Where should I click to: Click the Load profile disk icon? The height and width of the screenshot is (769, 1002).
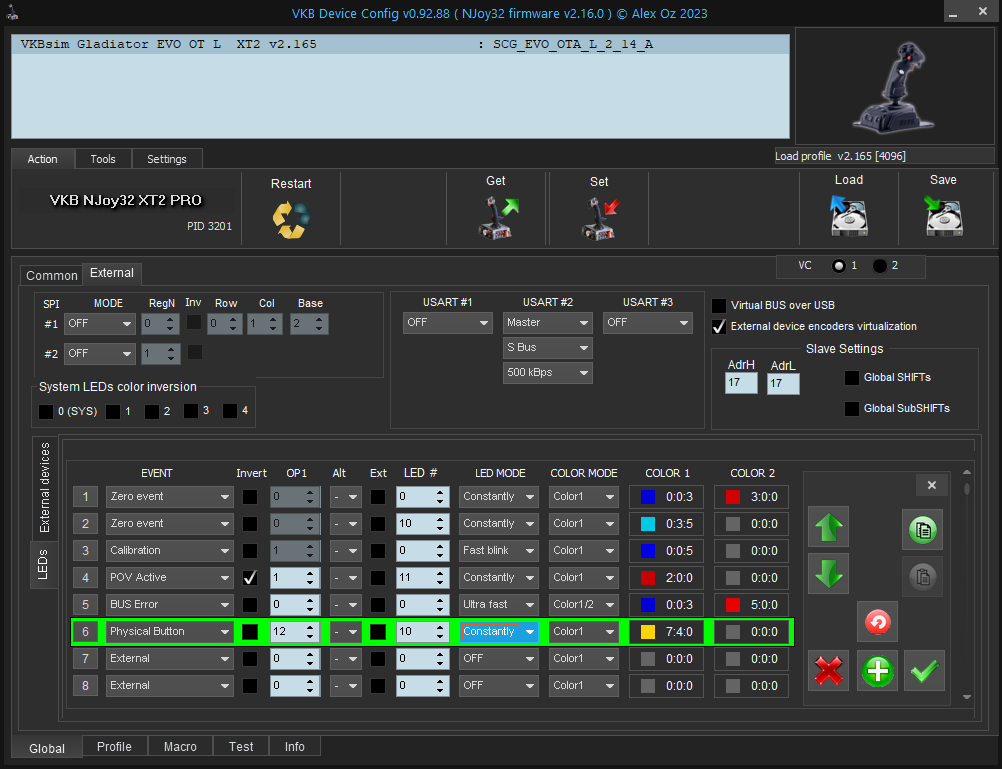point(848,215)
